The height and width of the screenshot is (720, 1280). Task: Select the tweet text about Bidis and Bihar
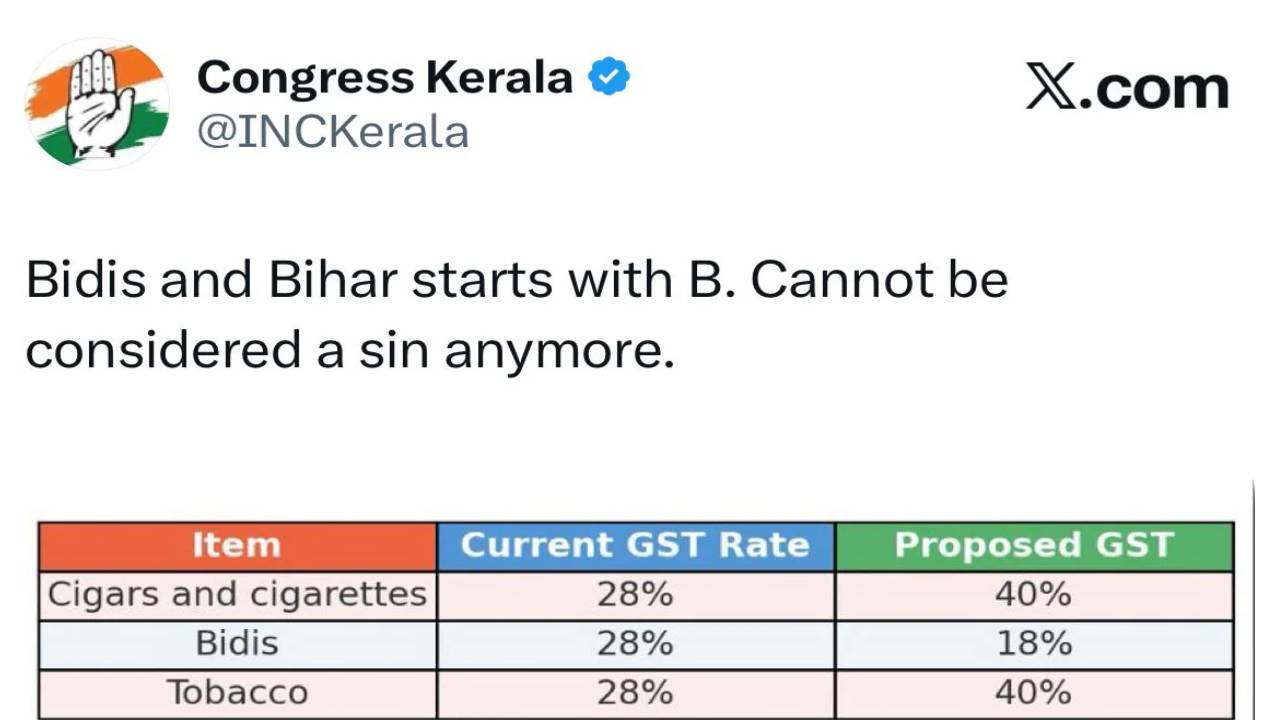coord(516,315)
